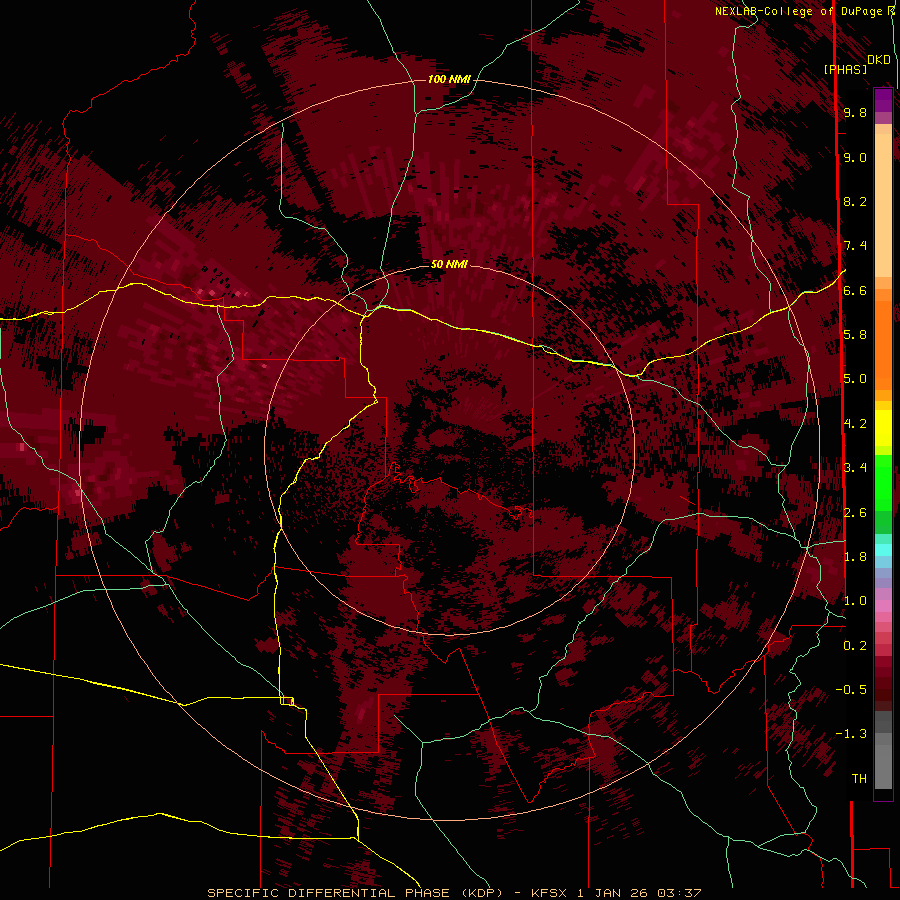The width and height of the screenshot is (900, 900).
Task: Click the 4.2 legend value
Action: [x=855, y=424]
